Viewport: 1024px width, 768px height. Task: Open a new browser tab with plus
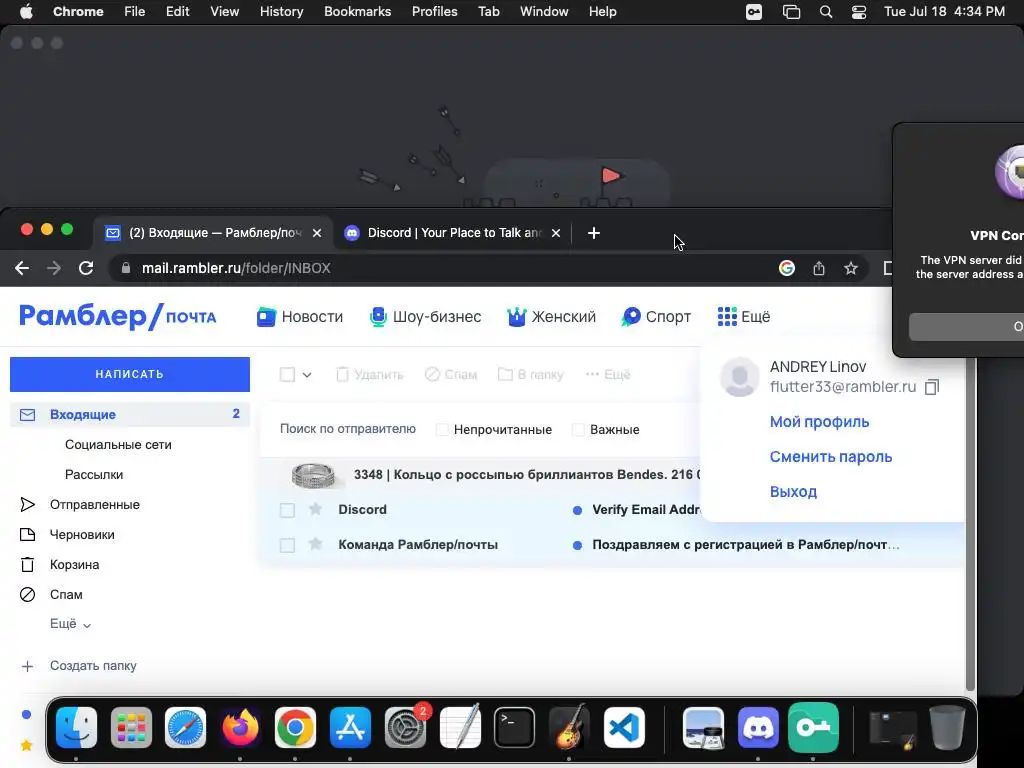pos(594,233)
